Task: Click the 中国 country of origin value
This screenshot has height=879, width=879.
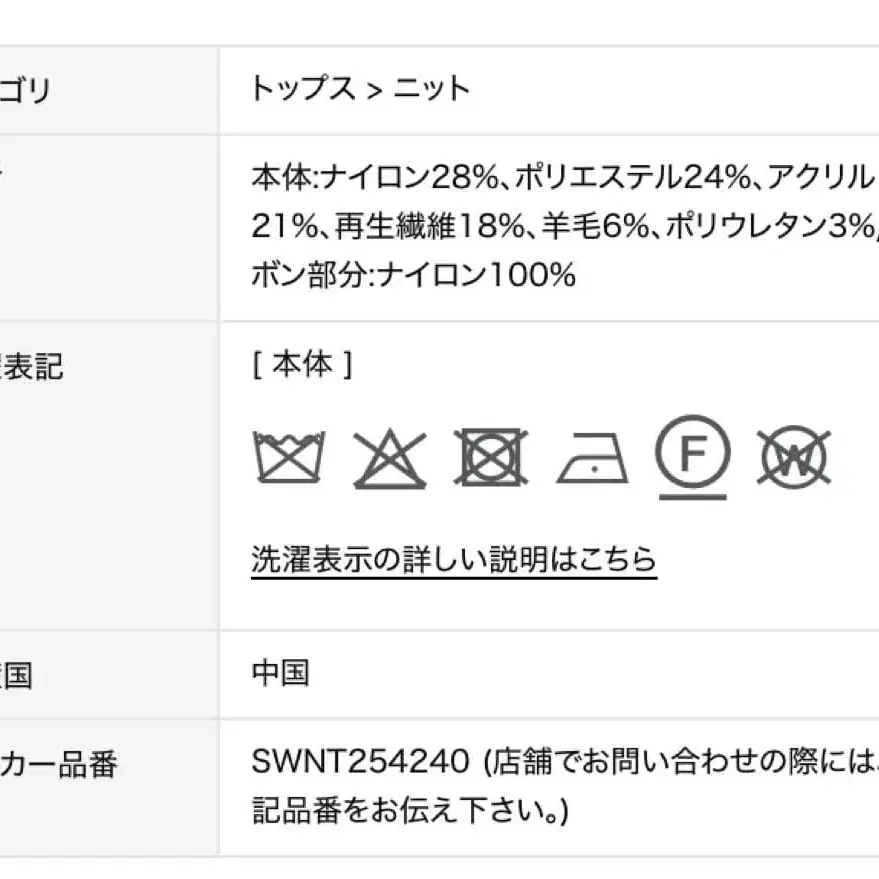Action: 280,672
